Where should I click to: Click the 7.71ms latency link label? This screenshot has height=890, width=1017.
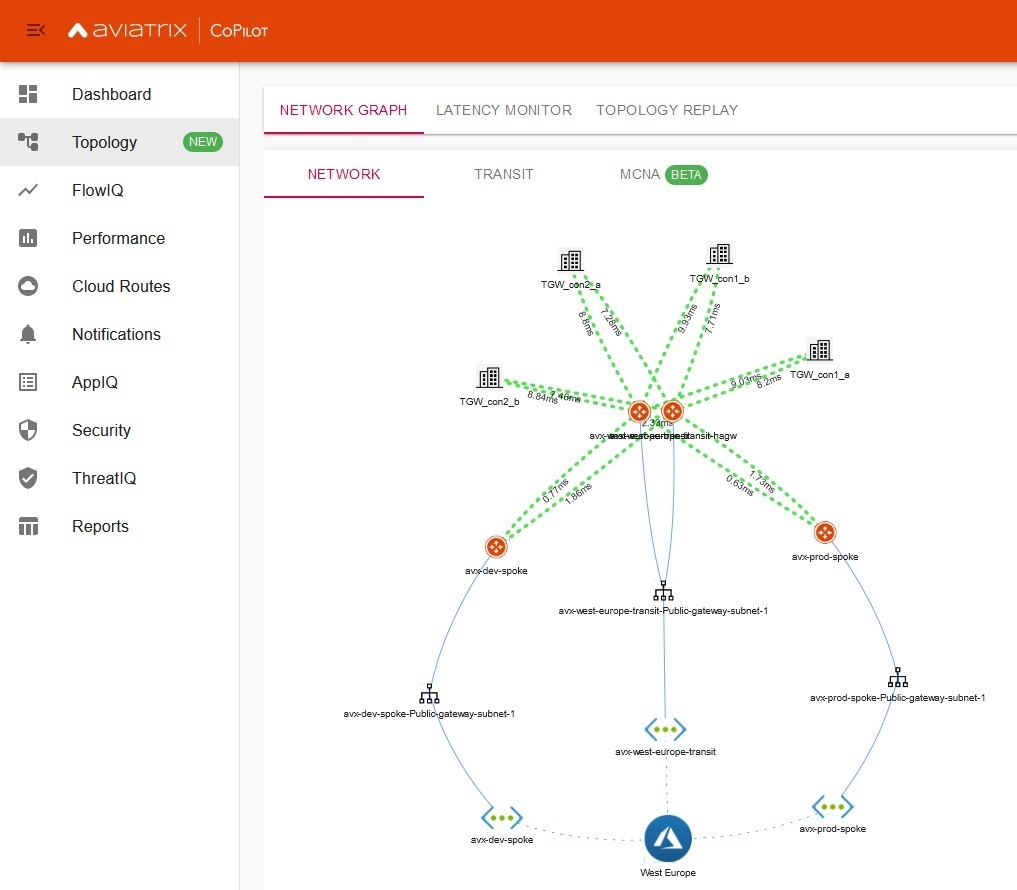[712, 319]
